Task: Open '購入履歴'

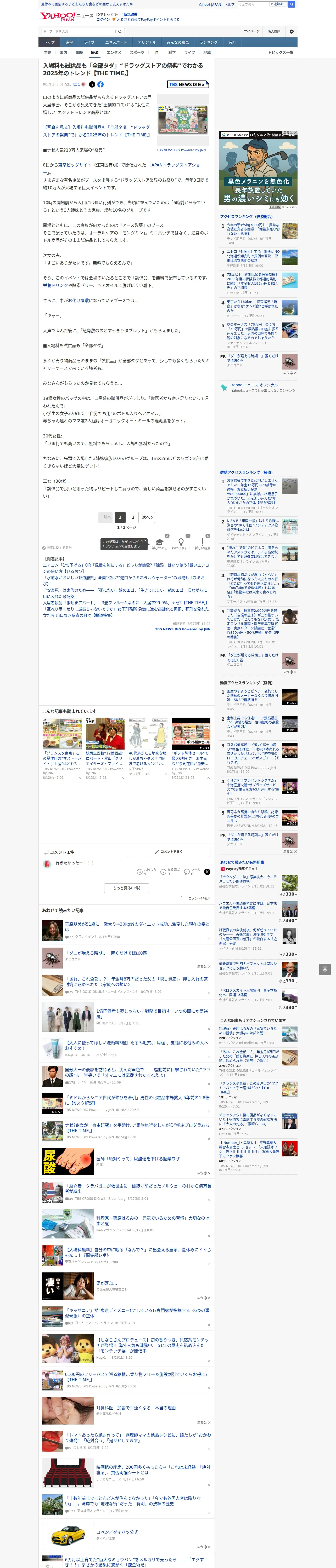Action: pyautogui.click(x=274, y=31)
